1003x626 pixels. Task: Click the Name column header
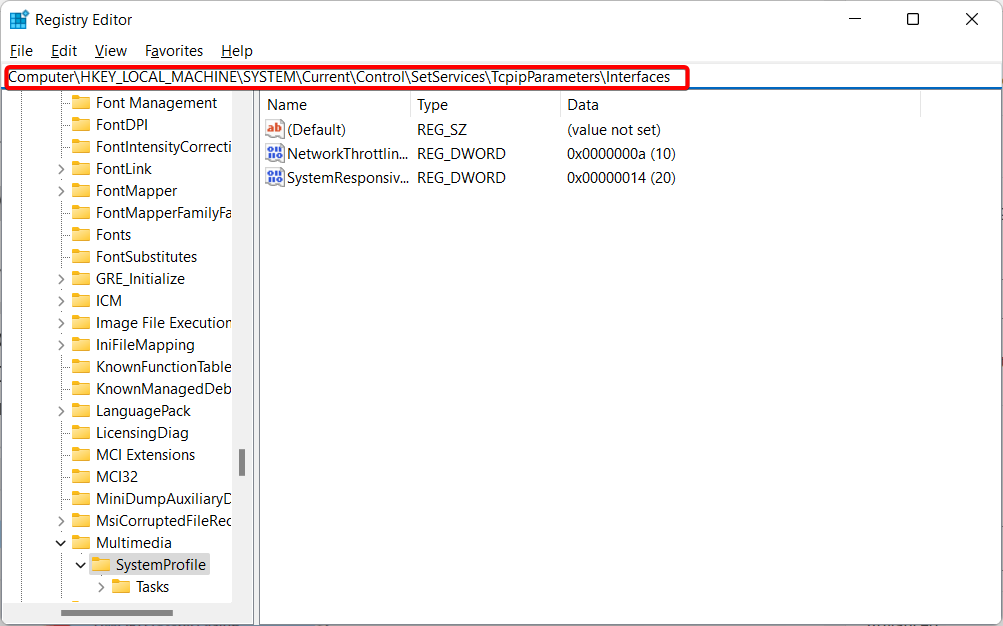(286, 104)
